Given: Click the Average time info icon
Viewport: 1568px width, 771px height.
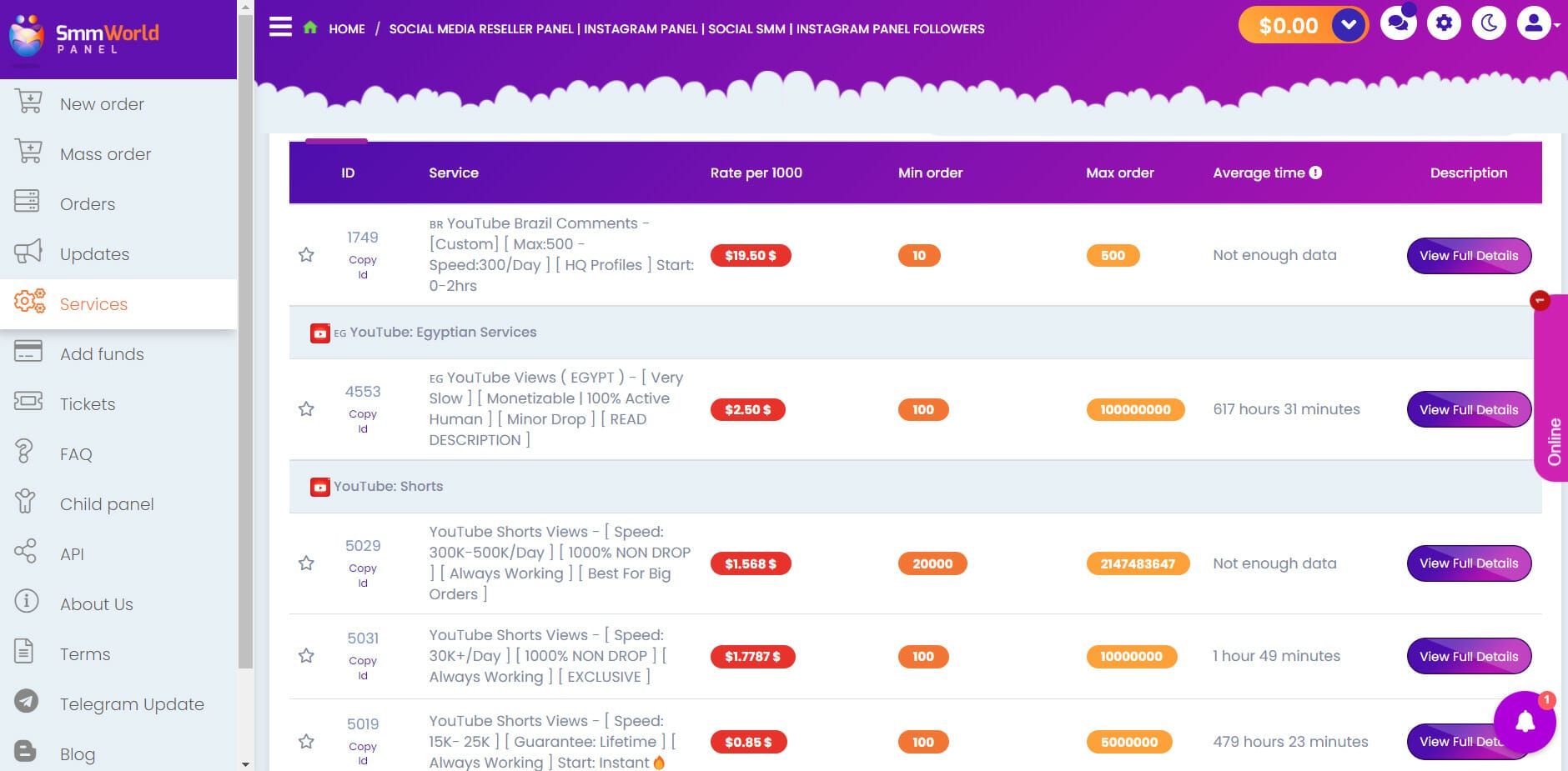Looking at the screenshot, I should (x=1315, y=173).
